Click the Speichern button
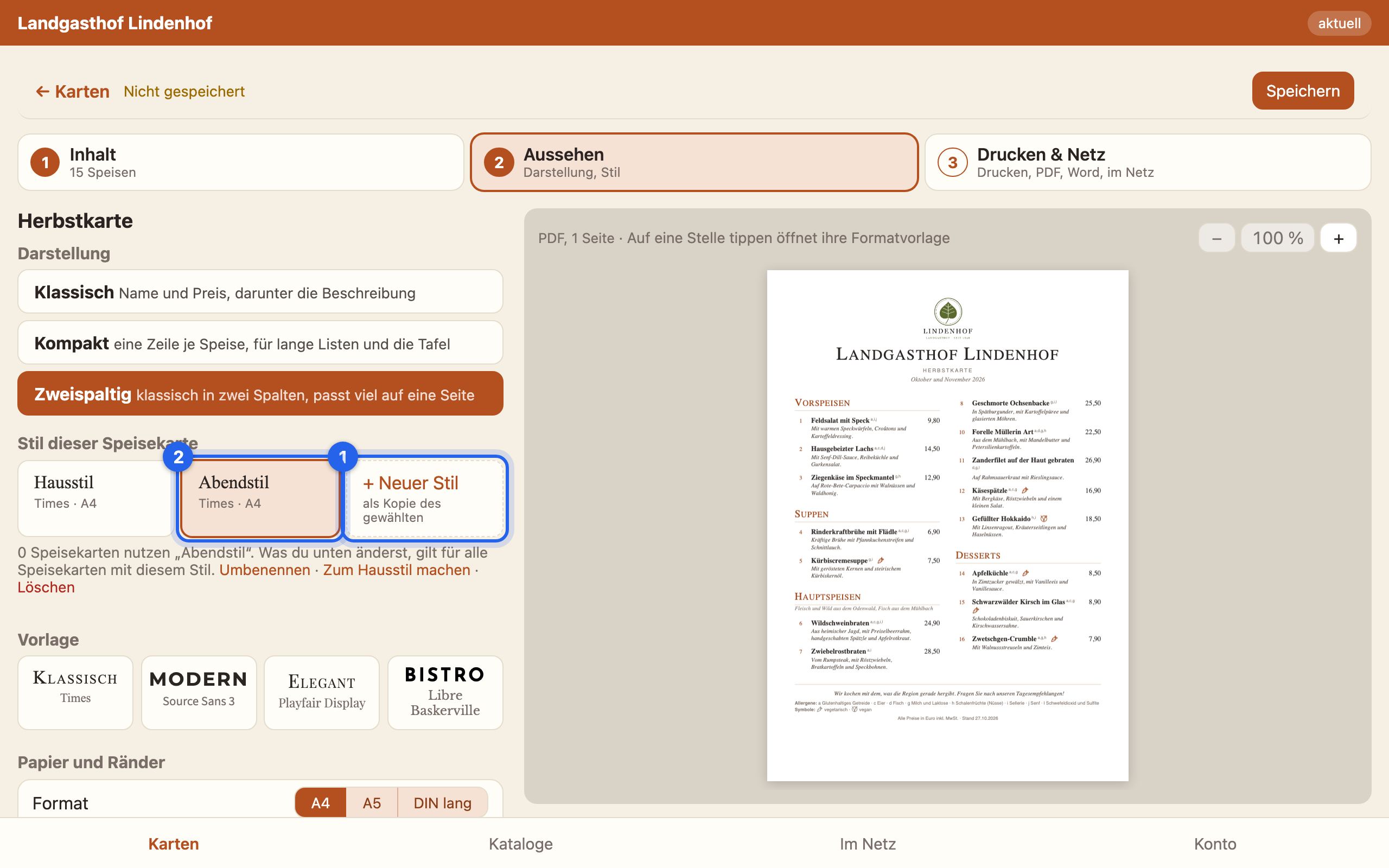 (1302, 91)
